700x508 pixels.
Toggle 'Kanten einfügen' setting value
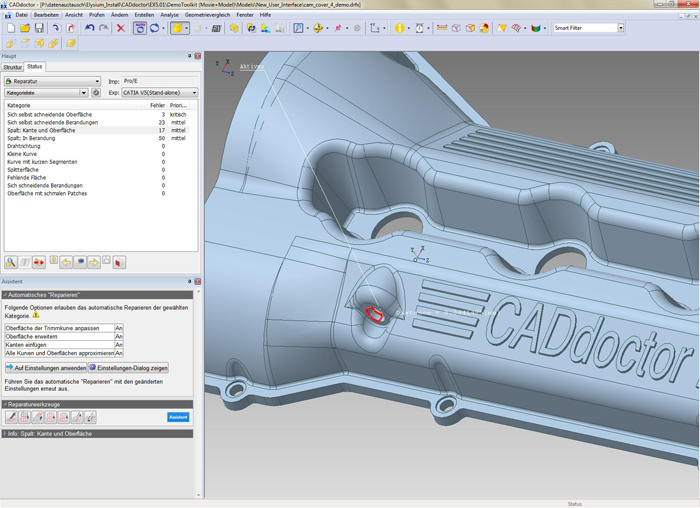[x=119, y=344]
